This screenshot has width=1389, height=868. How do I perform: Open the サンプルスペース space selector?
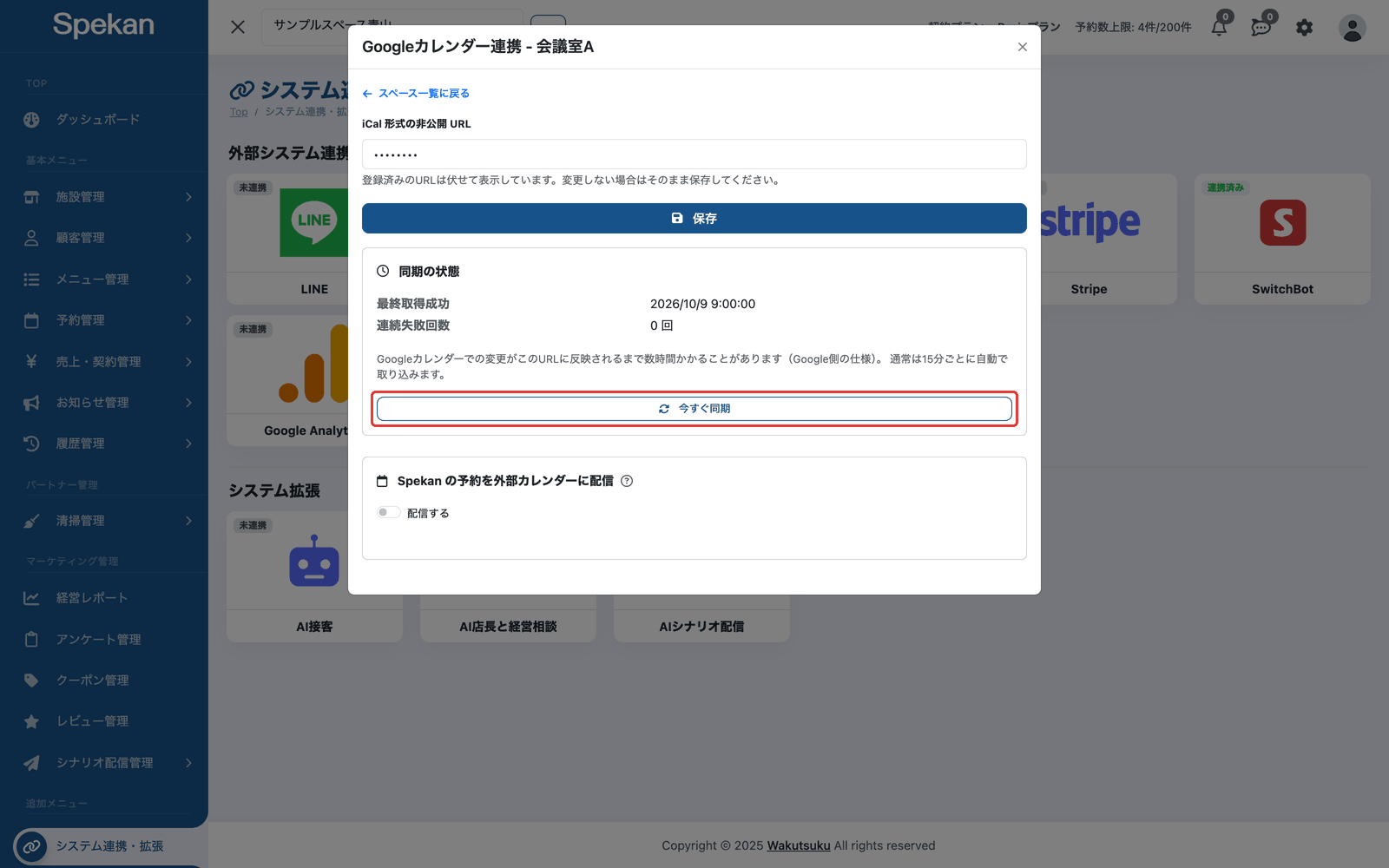tap(393, 24)
